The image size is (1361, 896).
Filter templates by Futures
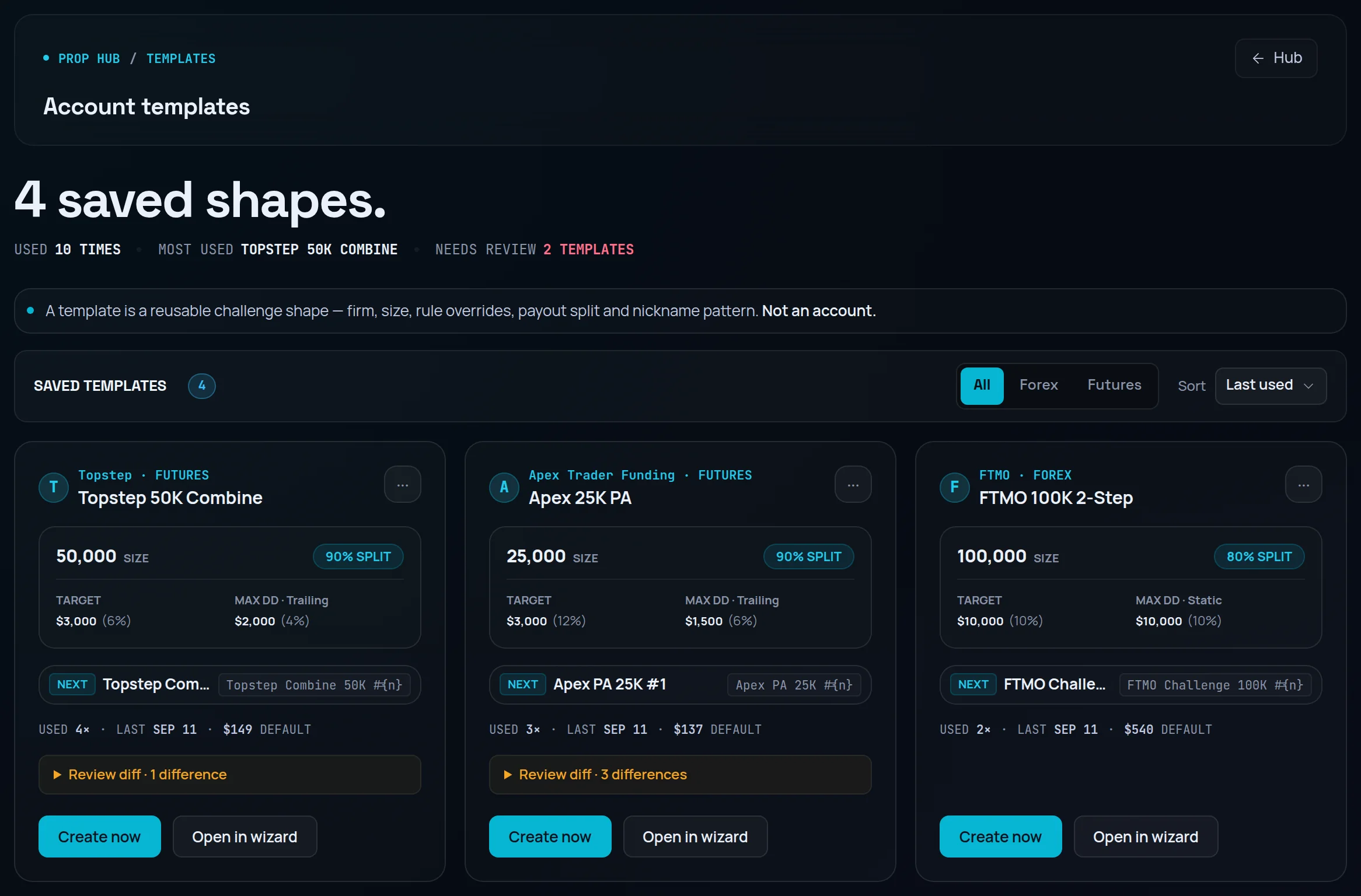(1114, 386)
